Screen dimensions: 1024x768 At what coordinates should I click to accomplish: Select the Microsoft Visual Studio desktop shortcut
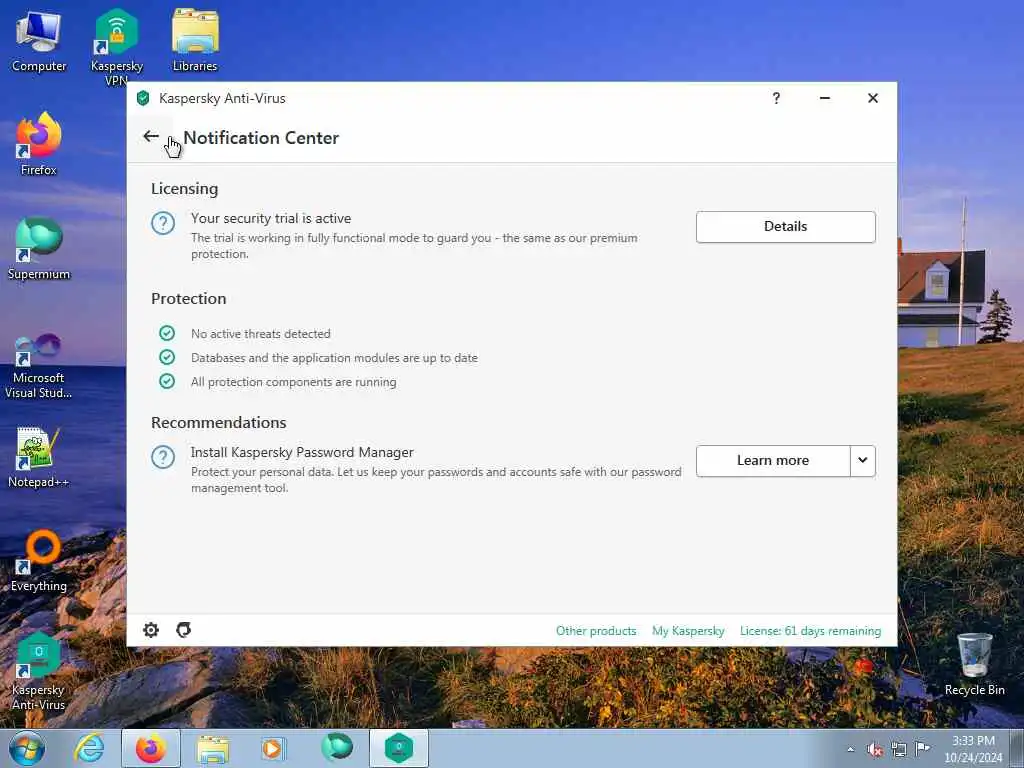pos(39,366)
